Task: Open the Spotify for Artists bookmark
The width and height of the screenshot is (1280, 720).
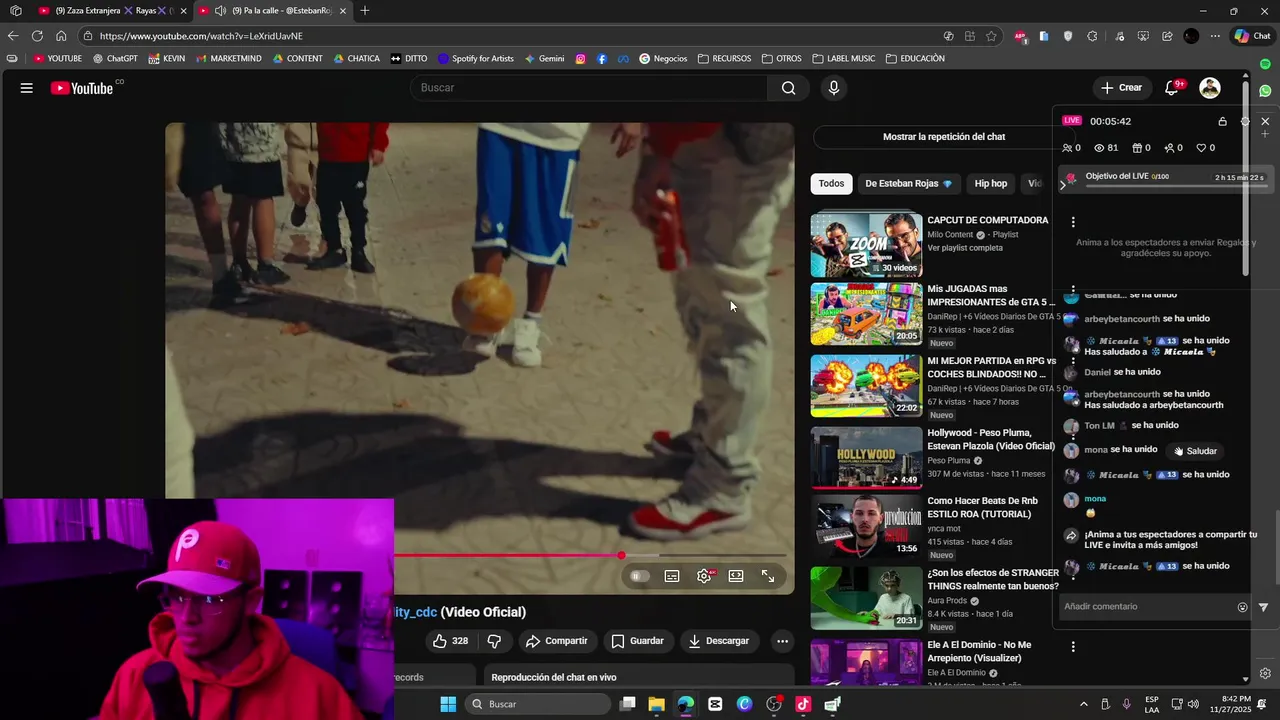Action: click(475, 59)
